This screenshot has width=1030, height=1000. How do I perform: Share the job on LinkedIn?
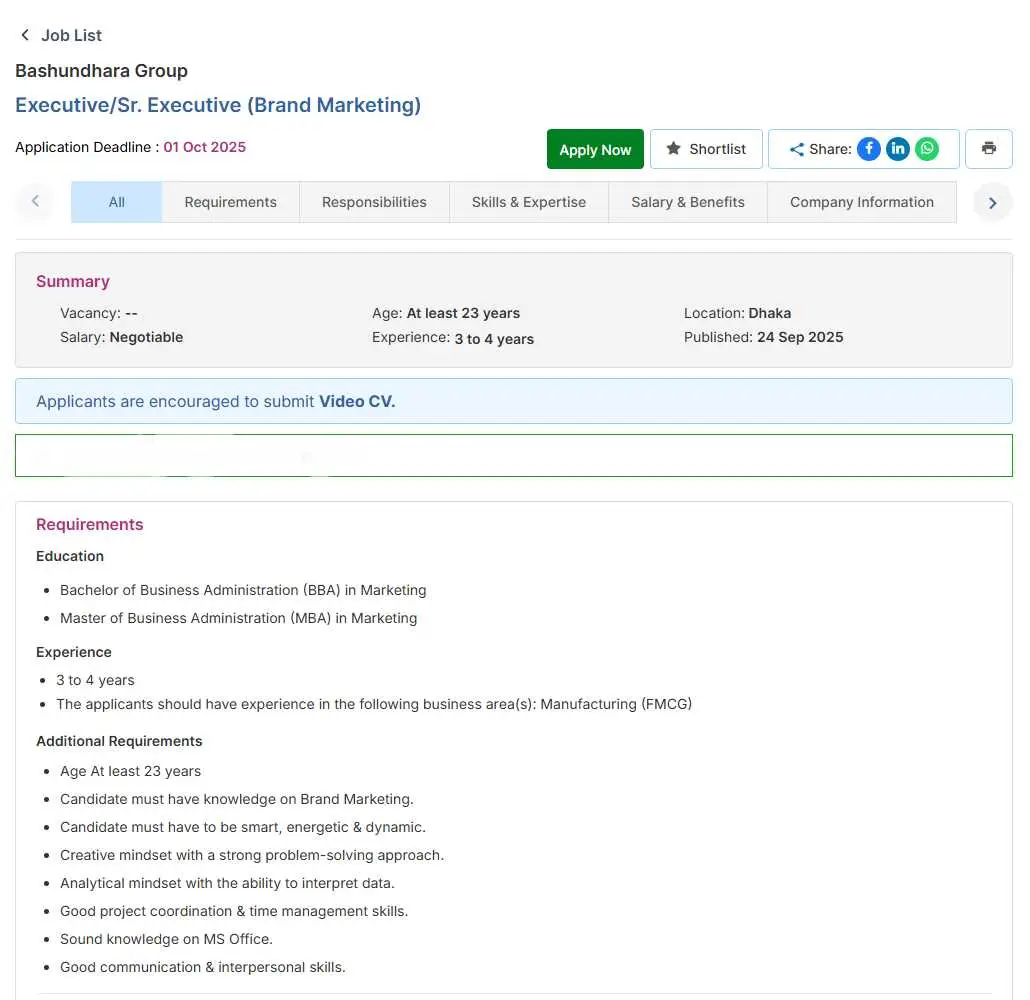coord(898,149)
